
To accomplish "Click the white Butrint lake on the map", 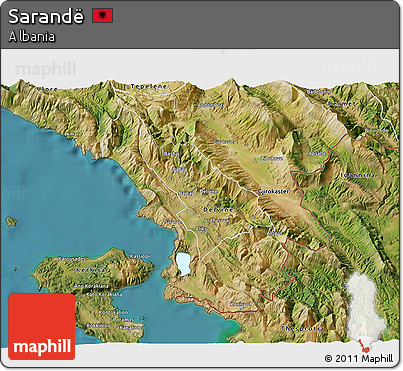I will click(x=183, y=263).
